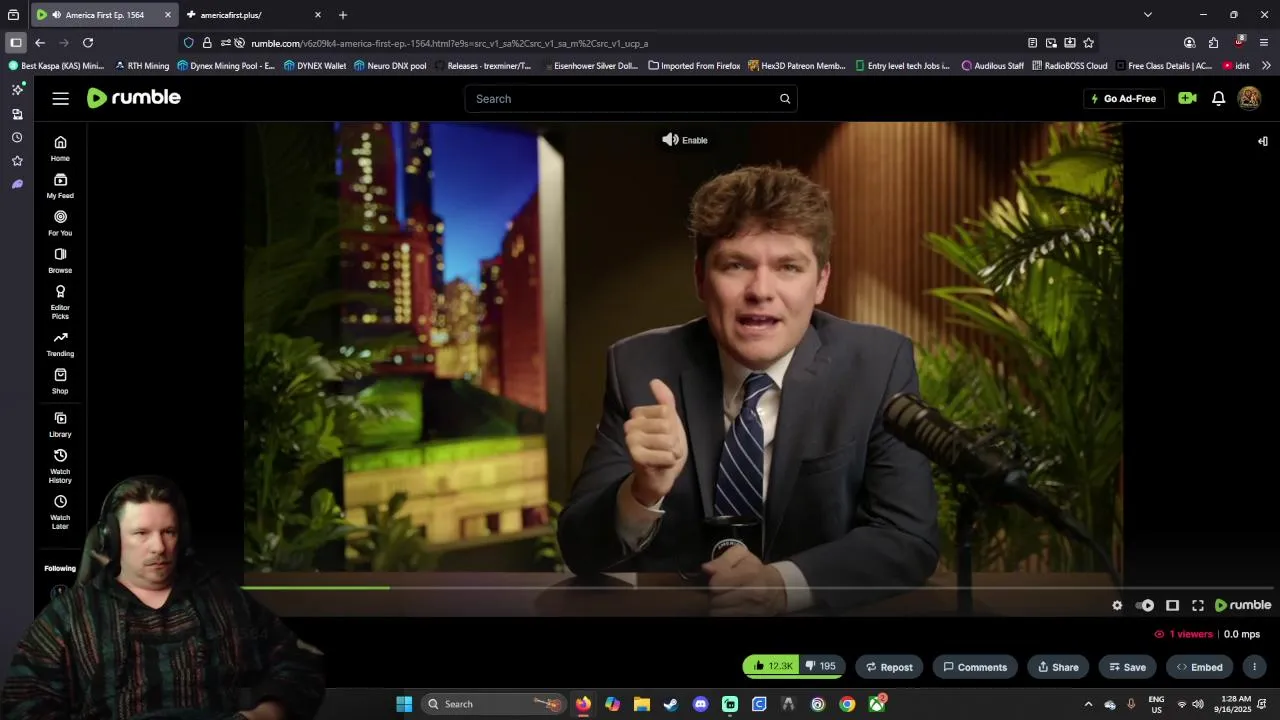Open Comments section
Viewport: 1280px width, 720px height.
tap(975, 667)
